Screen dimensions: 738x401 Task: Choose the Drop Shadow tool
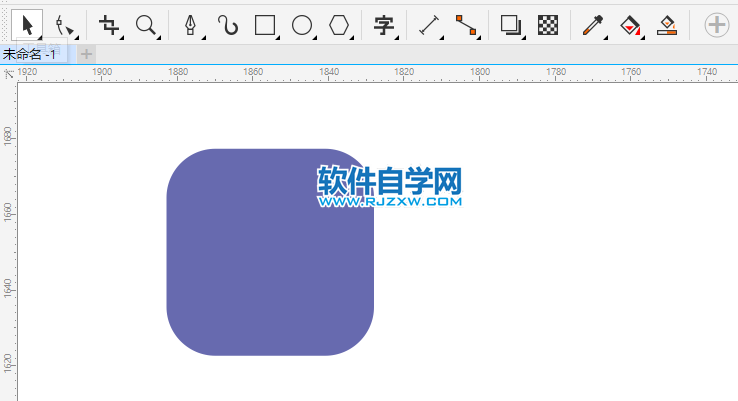click(x=511, y=25)
